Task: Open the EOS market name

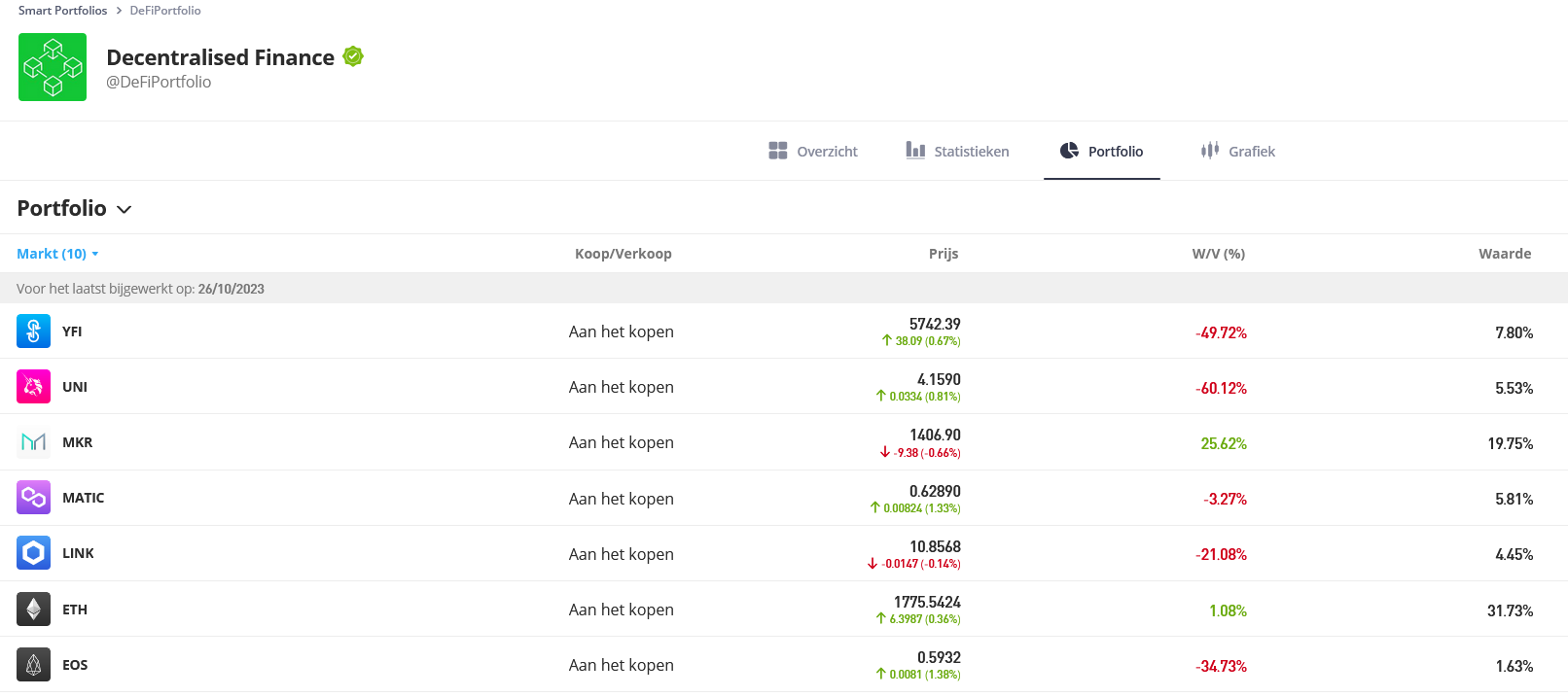Action: [75, 665]
